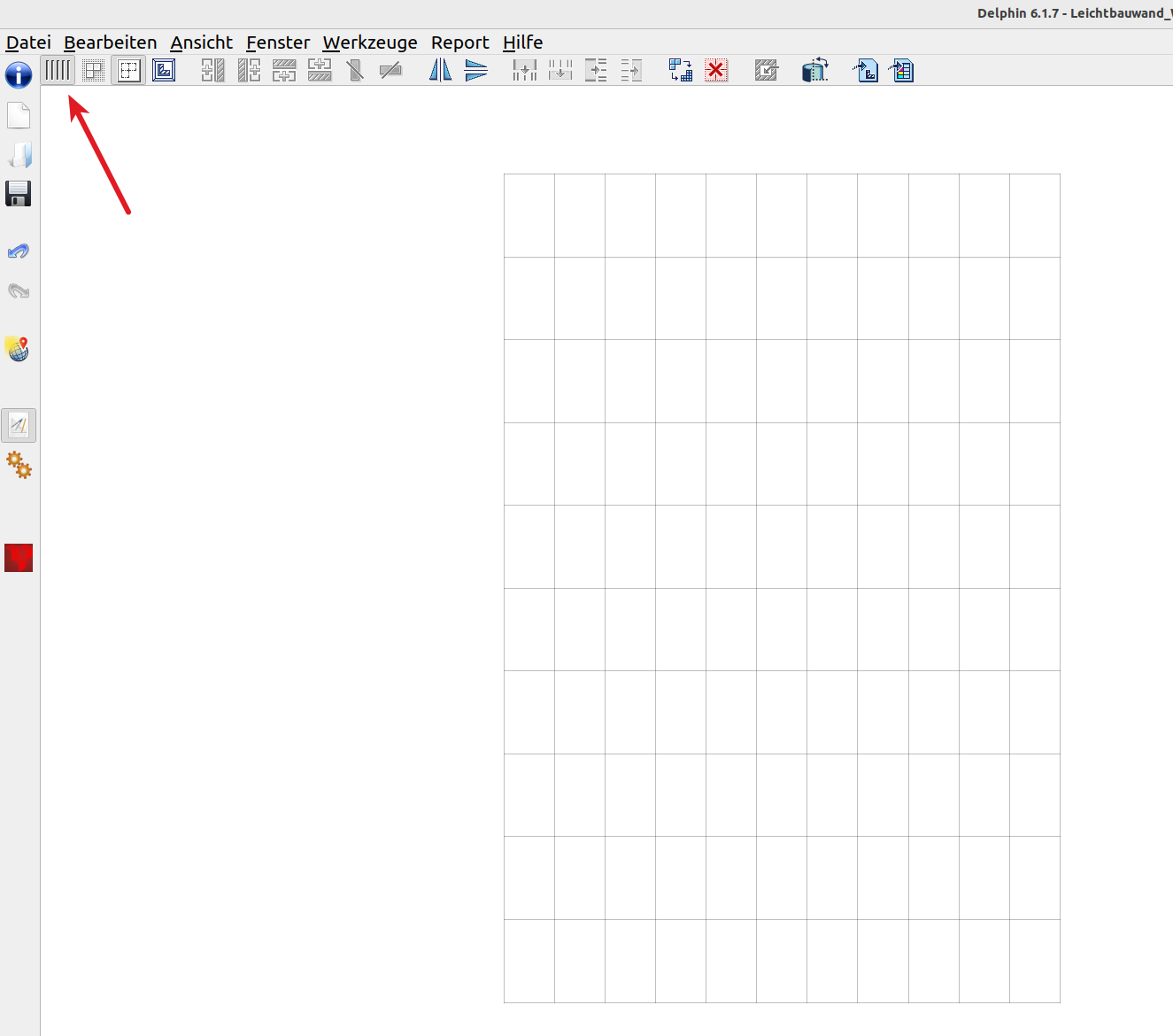Viewport: 1173px width, 1036px height.
Task: Click the blue horizontal mirror triangles icon
Action: [440, 70]
